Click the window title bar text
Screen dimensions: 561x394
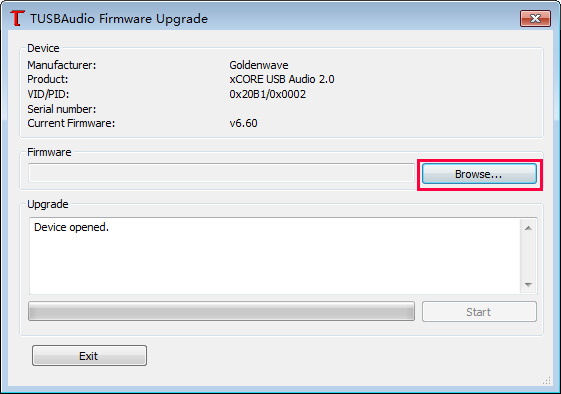(x=119, y=19)
